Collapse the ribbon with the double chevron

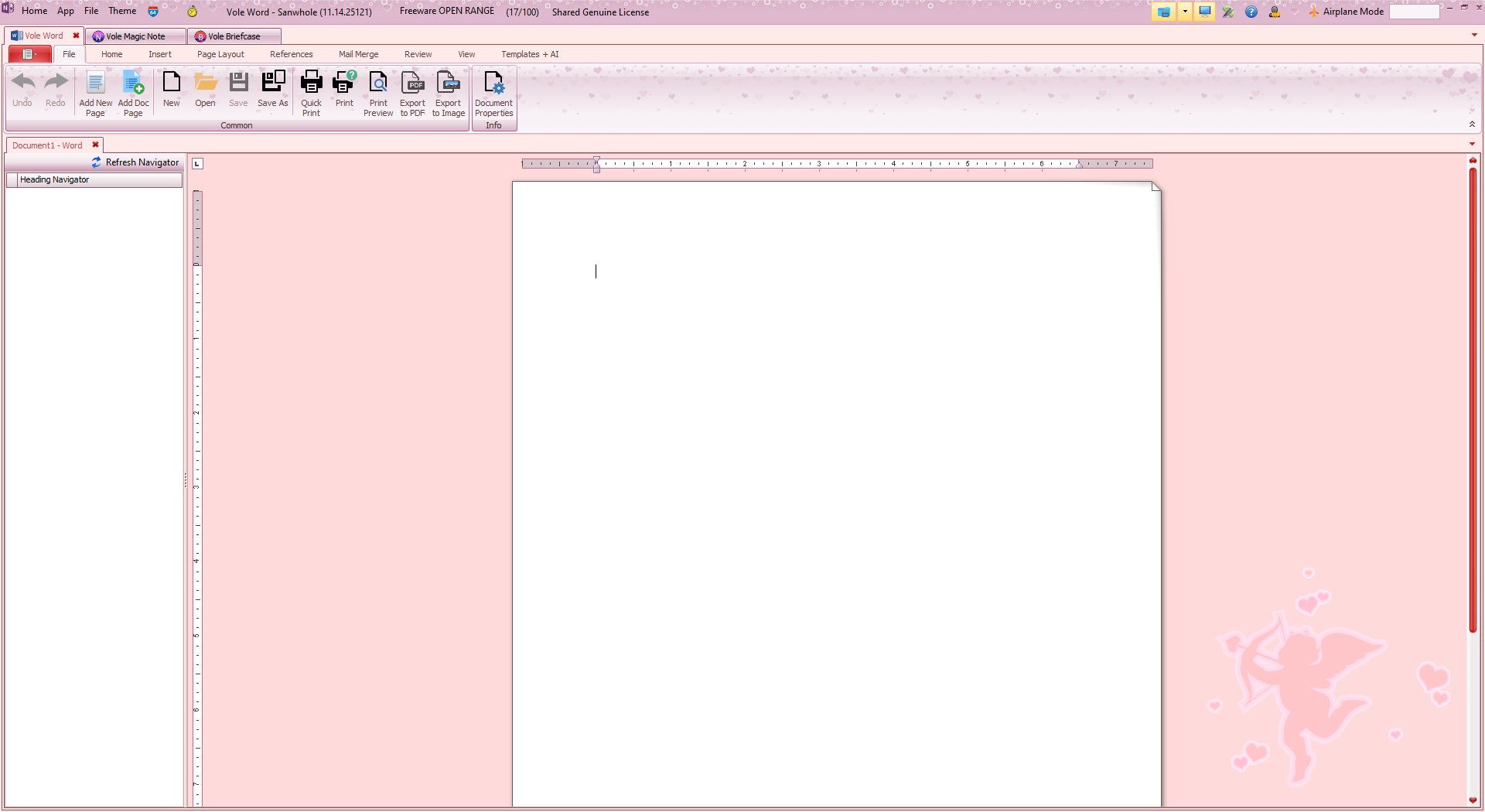point(1472,125)
